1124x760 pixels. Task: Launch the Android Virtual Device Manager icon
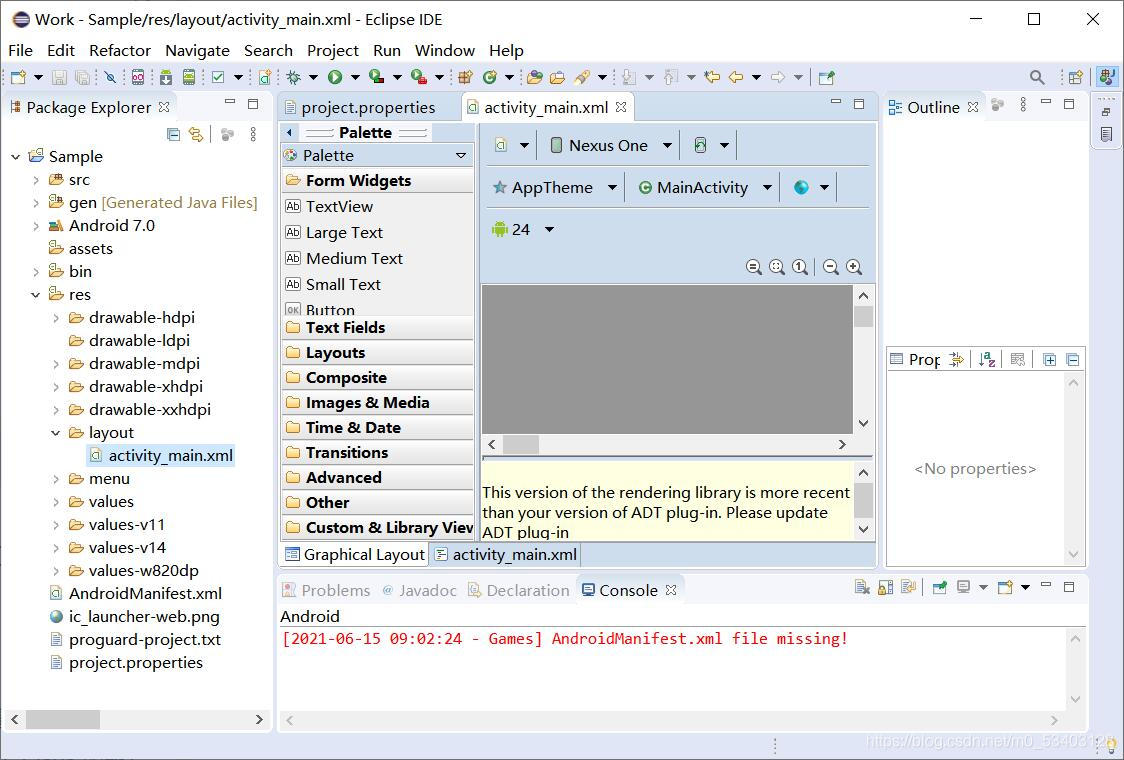191,76
